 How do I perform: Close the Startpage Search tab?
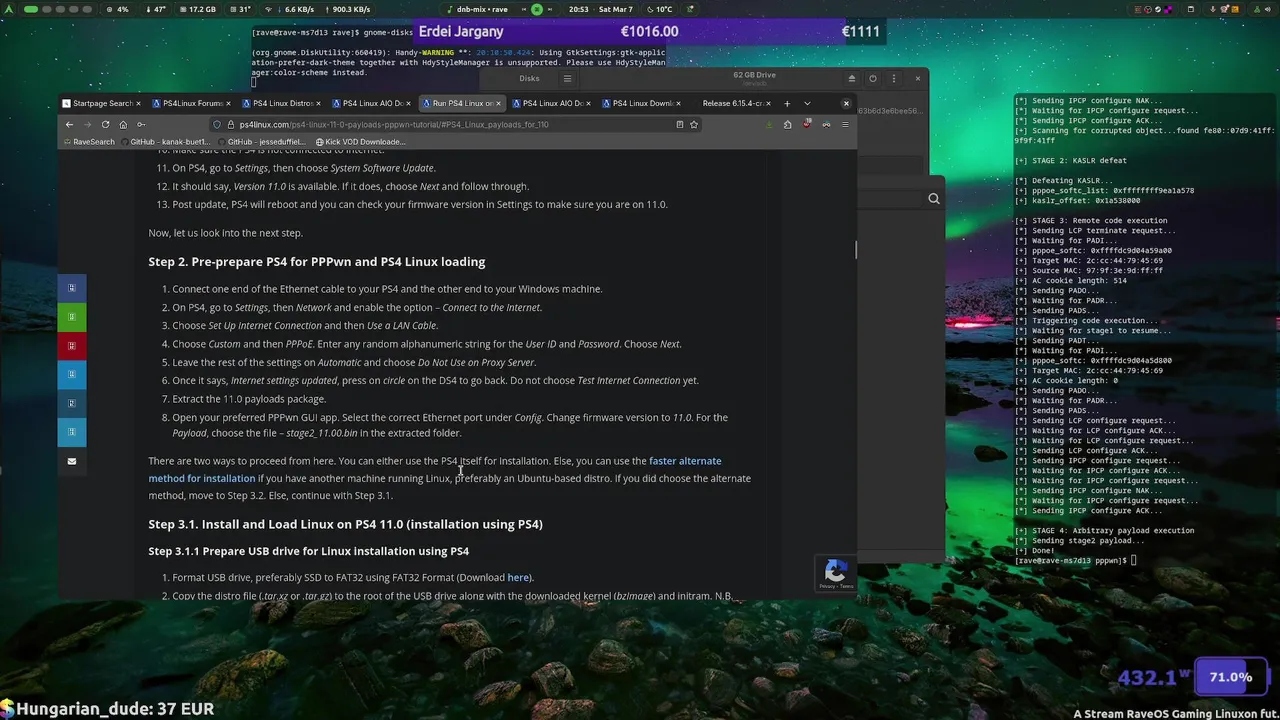[x=138, y=103]
